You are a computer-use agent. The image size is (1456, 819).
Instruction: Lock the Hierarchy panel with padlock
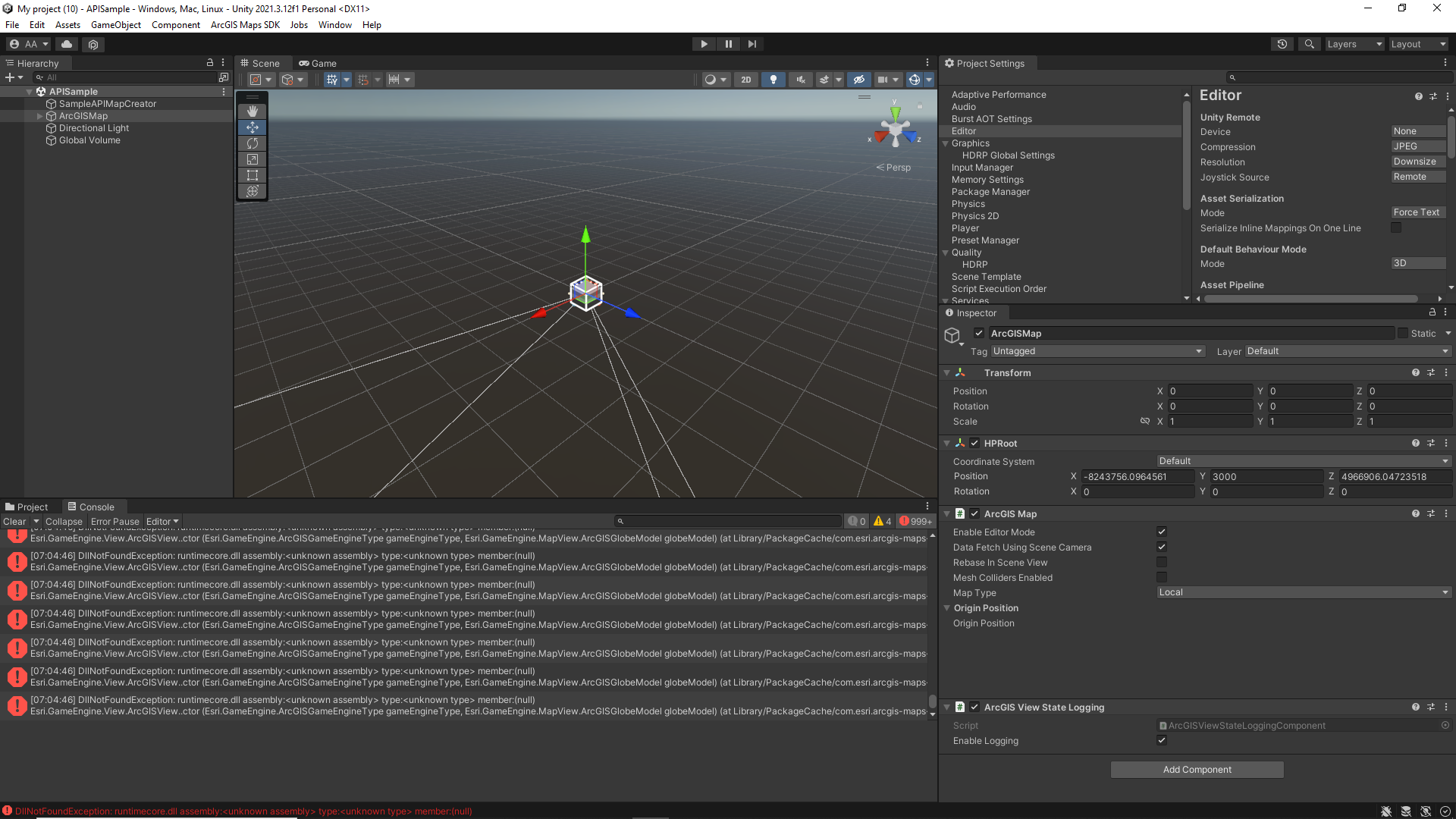(x=210, y=63)
